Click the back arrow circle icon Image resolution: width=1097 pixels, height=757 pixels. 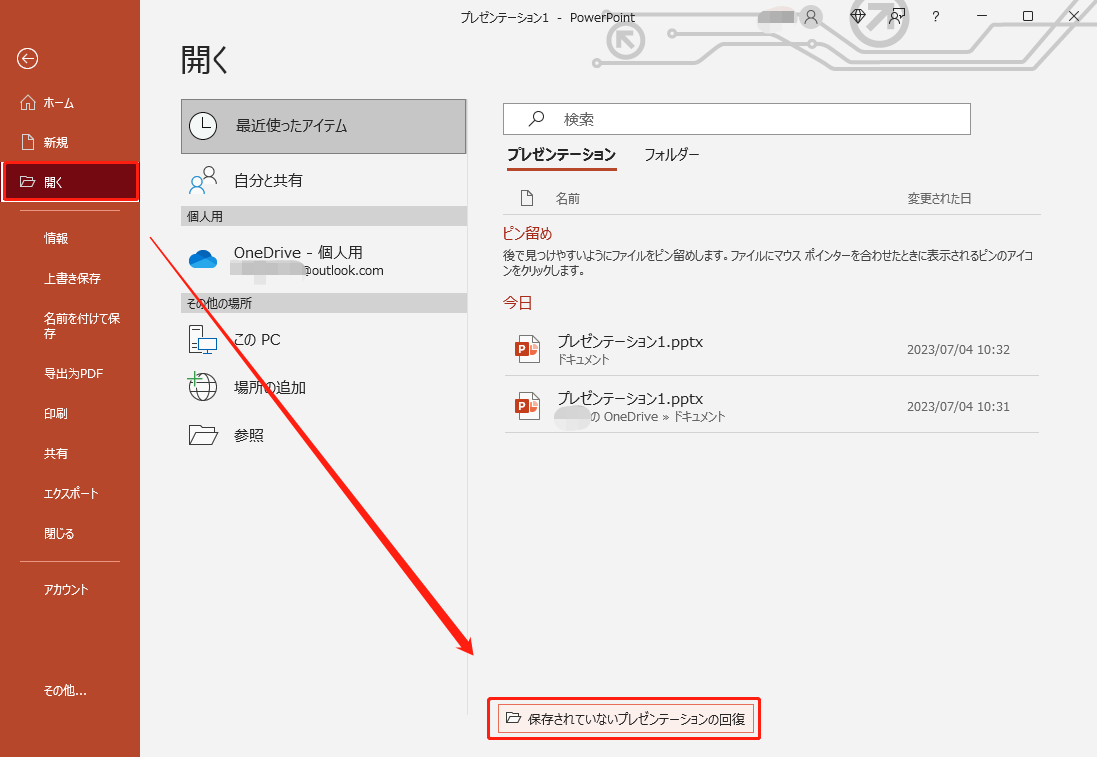click(27, 59)
